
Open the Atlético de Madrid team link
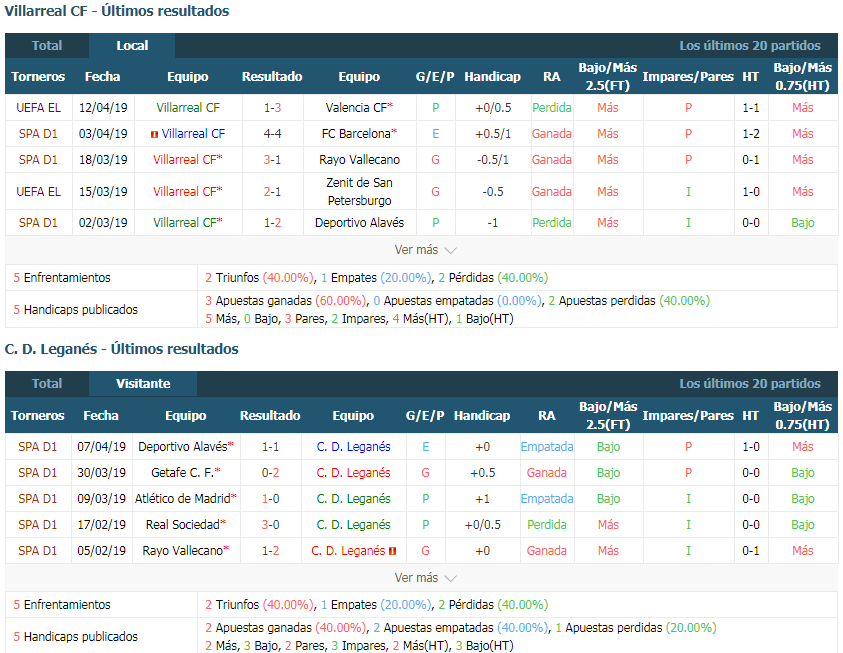point(185,499)
